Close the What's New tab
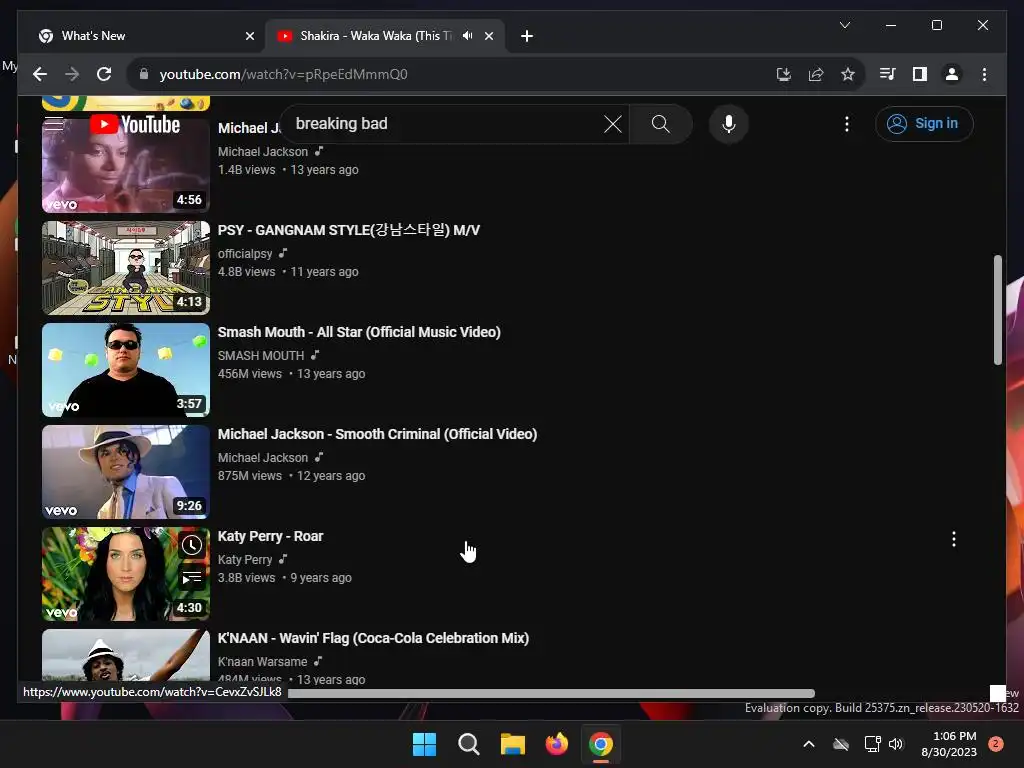This screenshot has height=768, width=1024. [x=249, y=36]
